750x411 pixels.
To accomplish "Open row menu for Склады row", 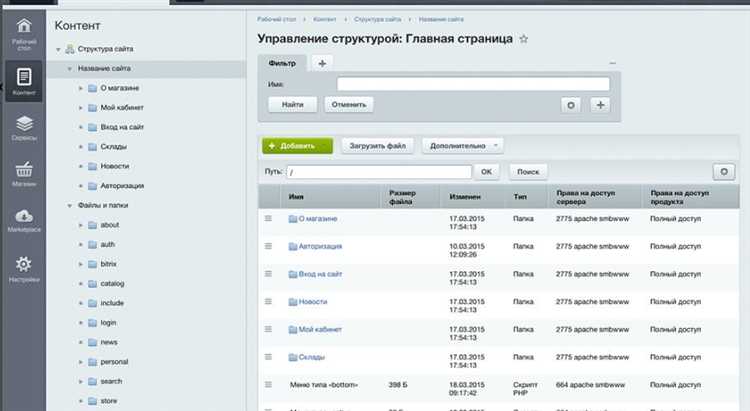I will [268, 357].
